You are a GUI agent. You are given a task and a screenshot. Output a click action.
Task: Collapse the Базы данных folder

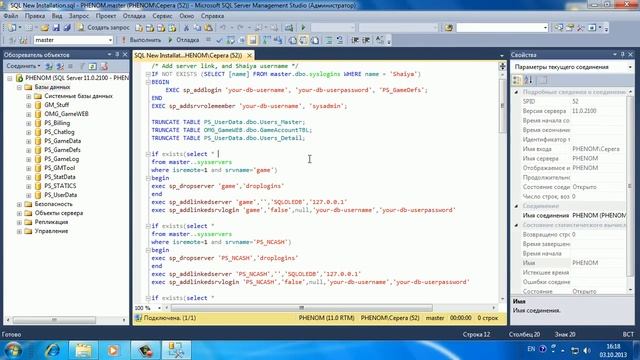(19, 87)
